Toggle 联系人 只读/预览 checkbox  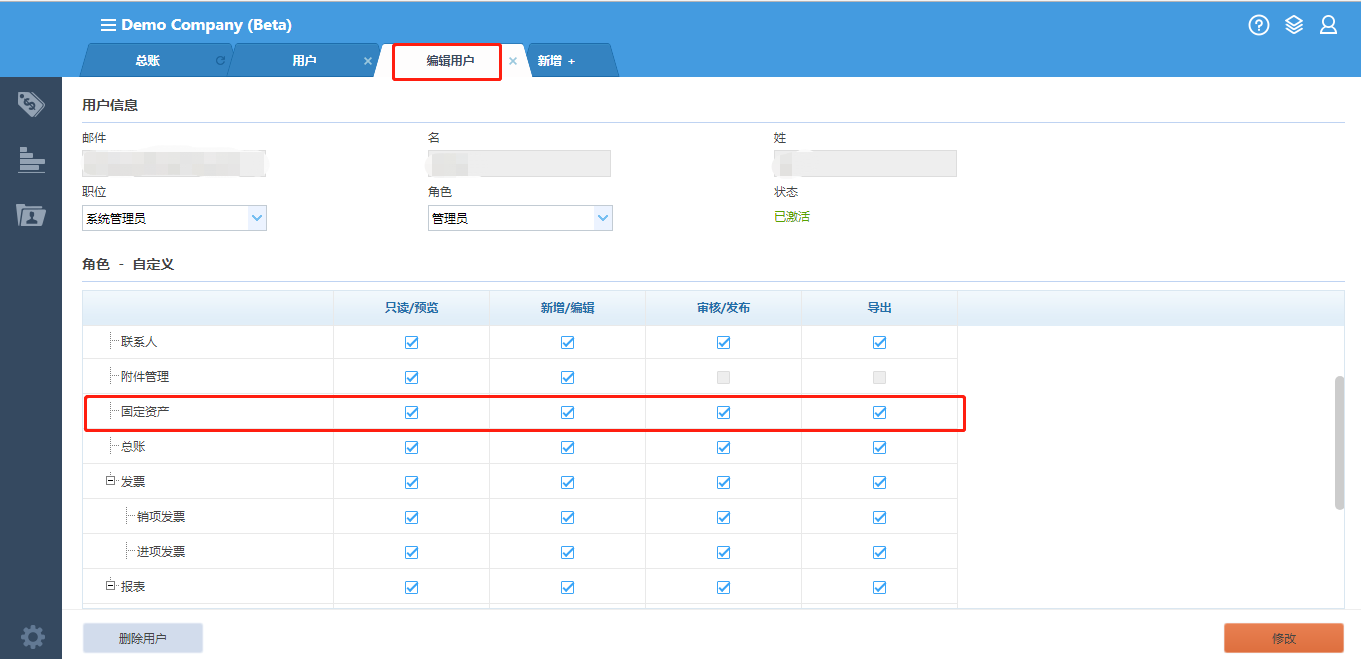click(411, 342)
